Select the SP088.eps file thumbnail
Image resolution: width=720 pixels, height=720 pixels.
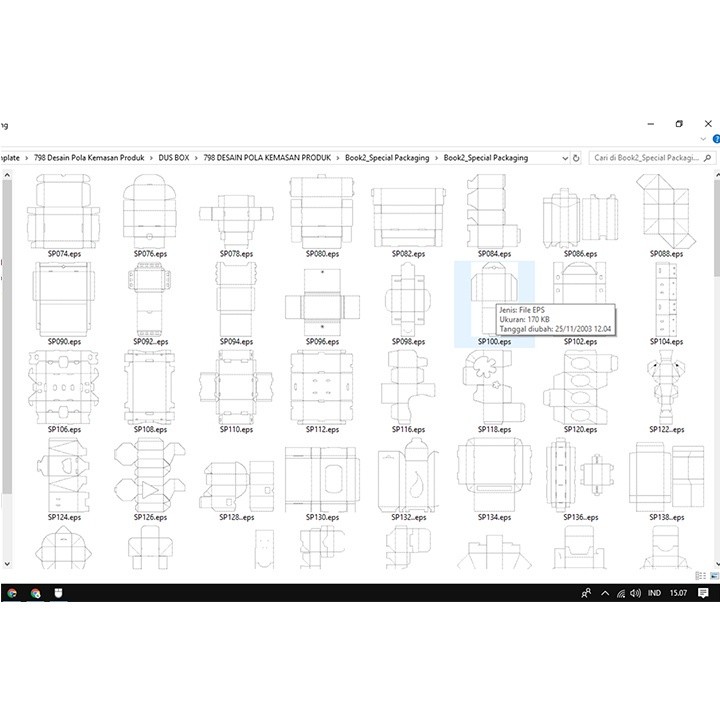[x=666, y=212]
